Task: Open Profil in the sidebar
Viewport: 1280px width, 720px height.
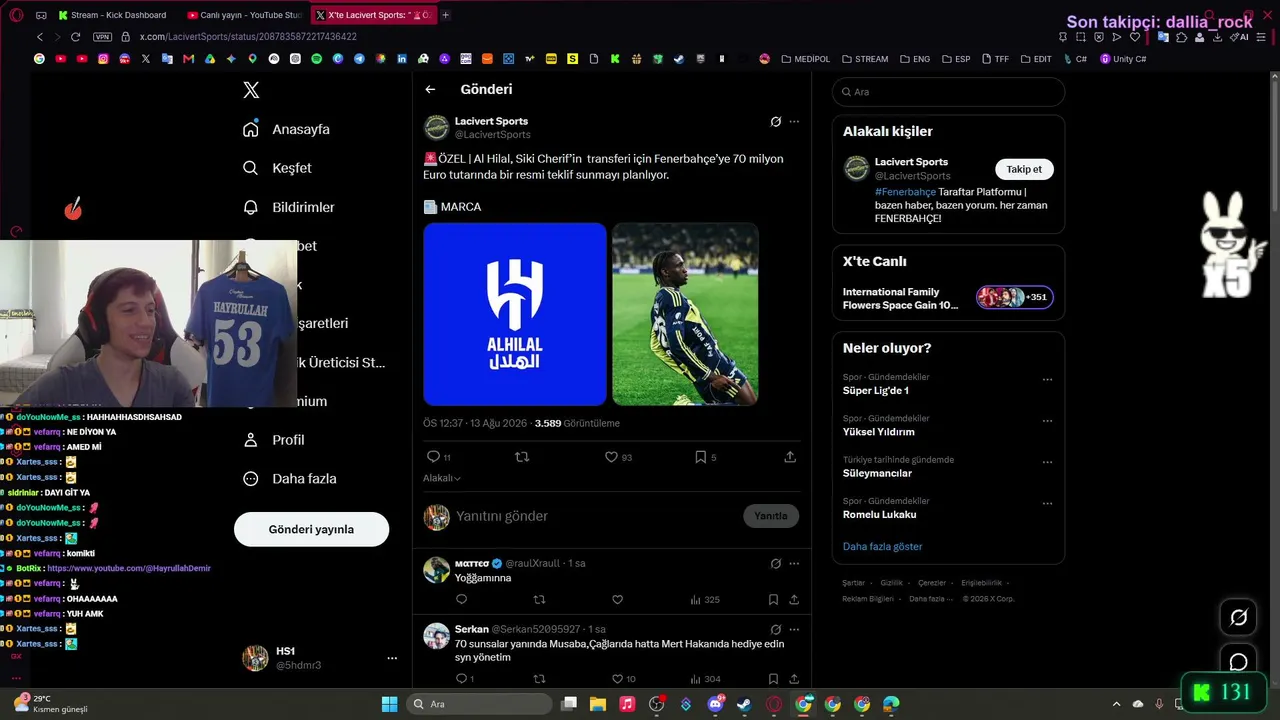Action: [x=274, y=440]
